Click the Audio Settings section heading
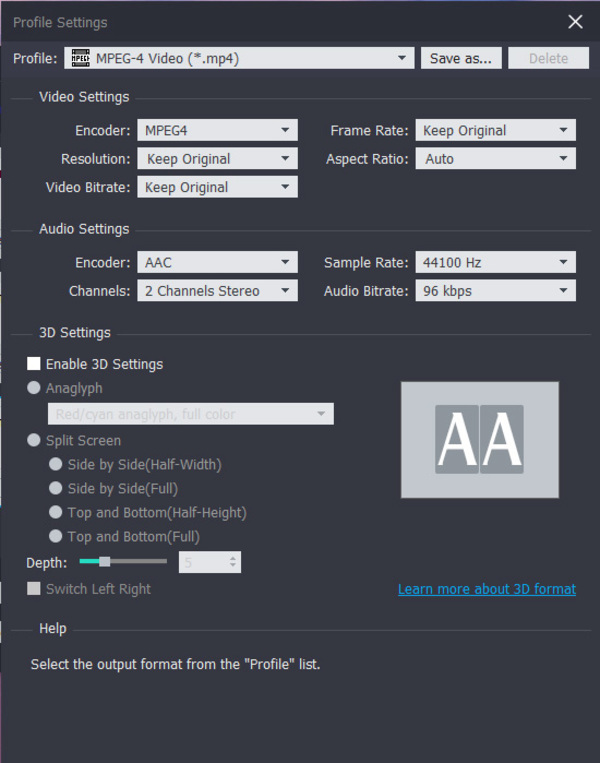Image resolution: width=600 pixels, height=763 pixels. [84, 229]
